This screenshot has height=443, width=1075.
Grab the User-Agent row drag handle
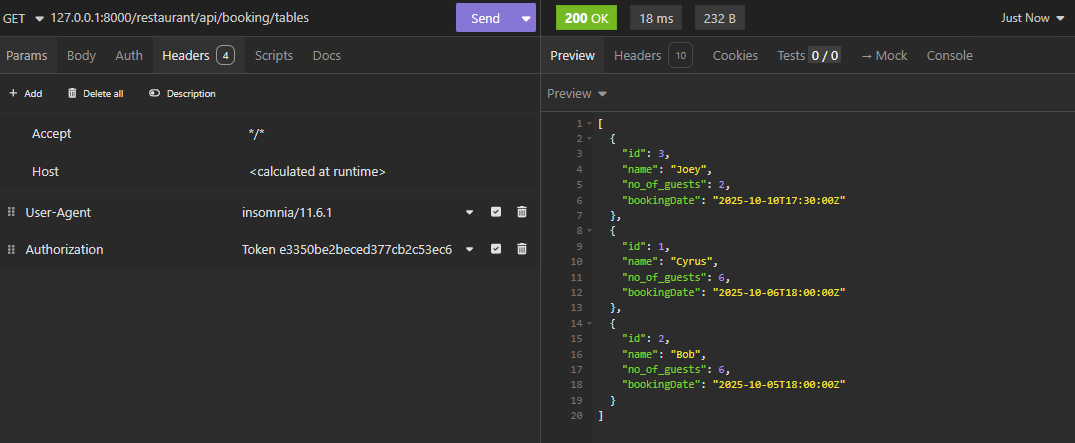(11, 213)
